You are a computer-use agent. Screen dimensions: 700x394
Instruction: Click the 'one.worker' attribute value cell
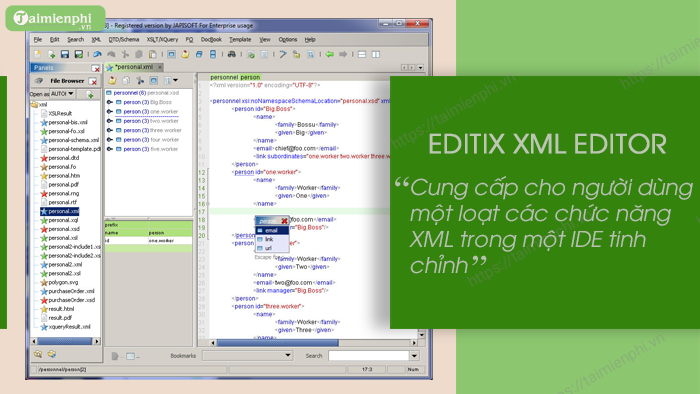point(170,241)
